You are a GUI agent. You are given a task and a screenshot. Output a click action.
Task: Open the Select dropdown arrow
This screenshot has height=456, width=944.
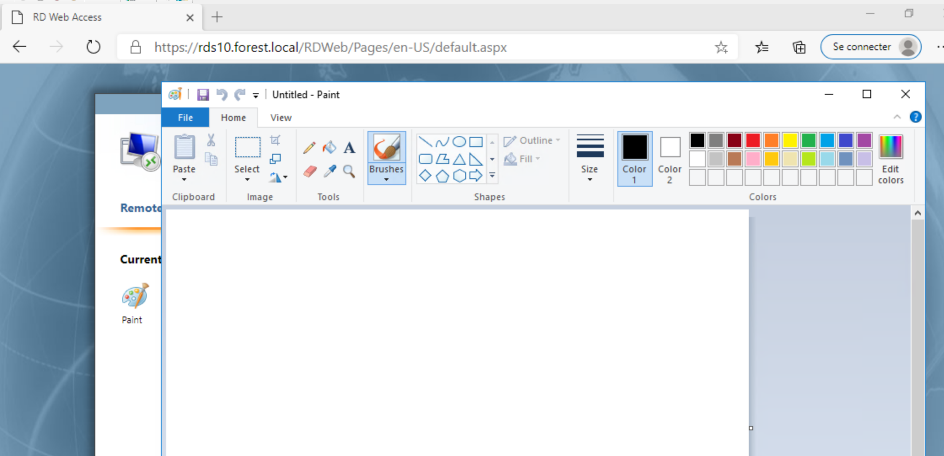(x=247, y=180)
